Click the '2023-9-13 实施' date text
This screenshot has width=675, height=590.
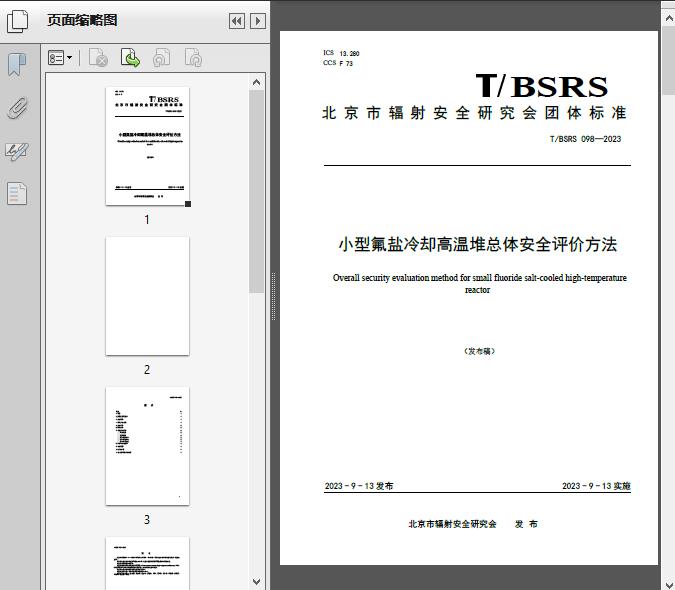(596, 486)
